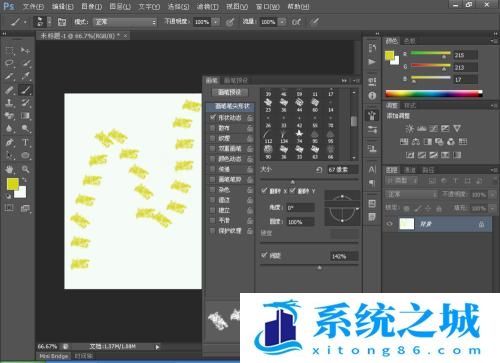The image size is (500, 363).
Task: Toggle Quick Mask mode icon
Action: pyautogui.click(x=9, y=209)
